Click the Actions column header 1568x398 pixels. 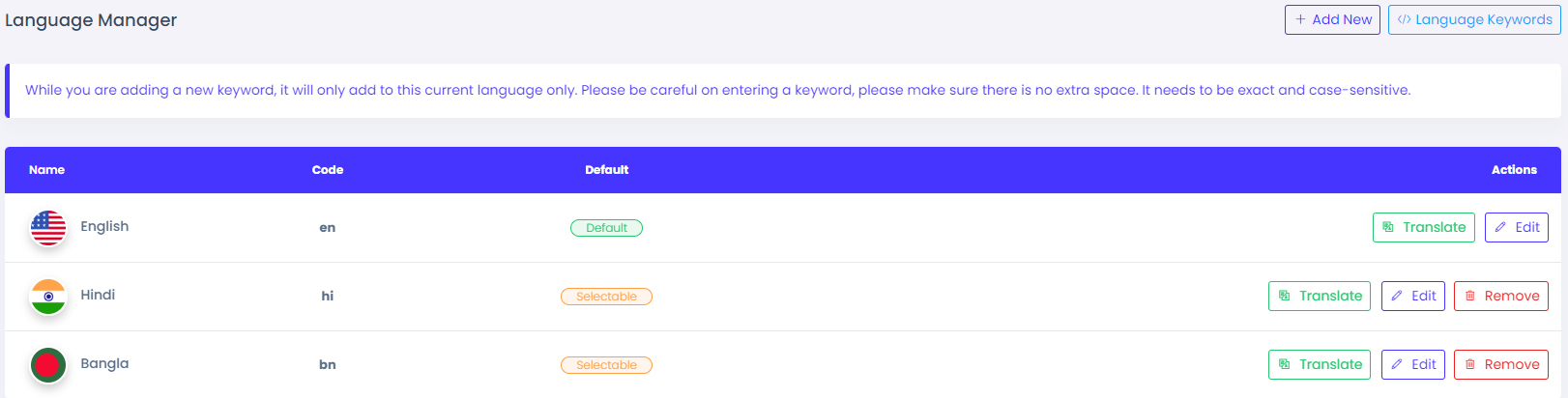click(x=1513, y=170)
